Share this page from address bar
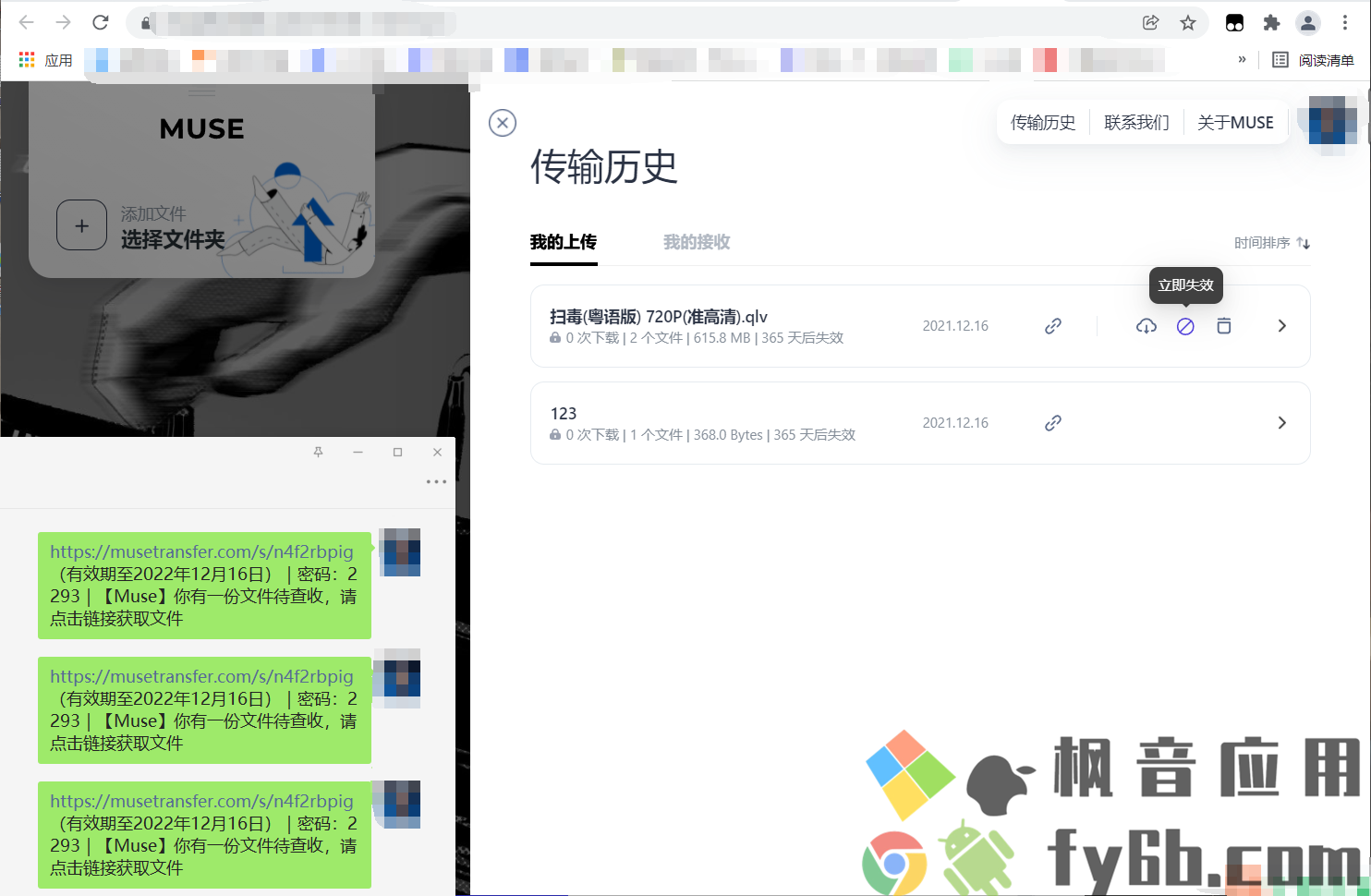1371x896 pixels. coord(1150,23)
